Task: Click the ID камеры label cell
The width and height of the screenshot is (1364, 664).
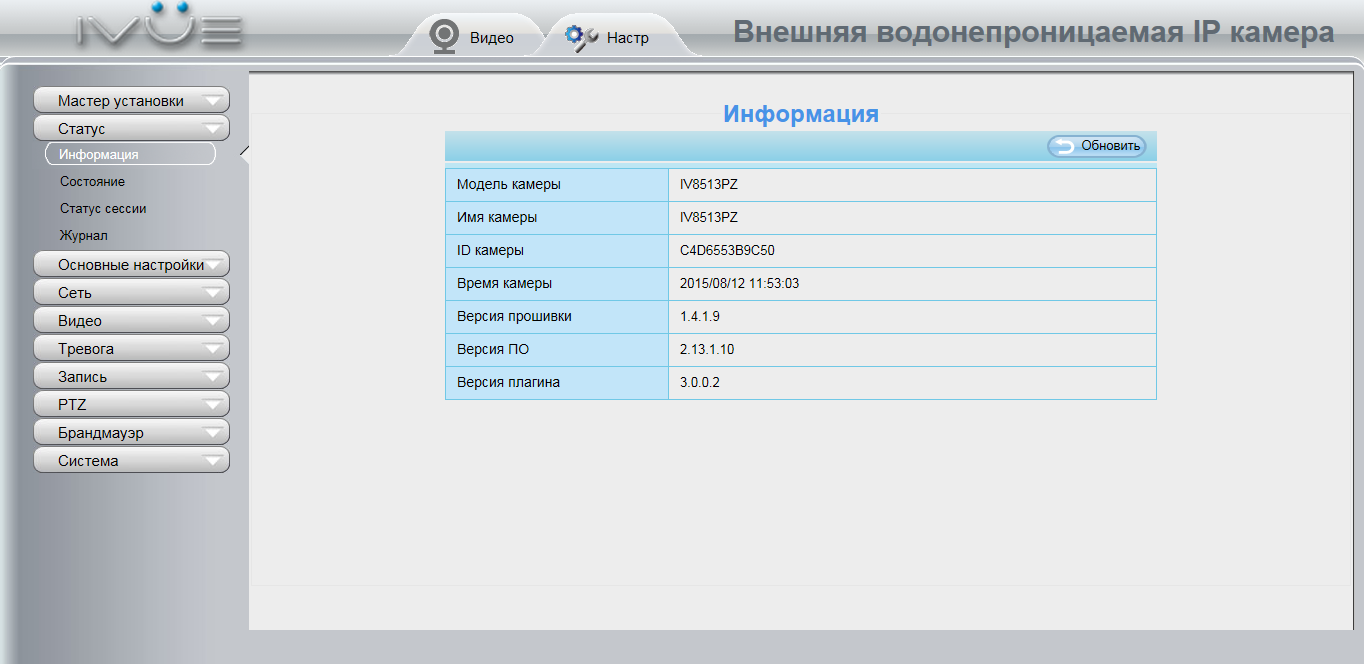Action: pos(557,250)
